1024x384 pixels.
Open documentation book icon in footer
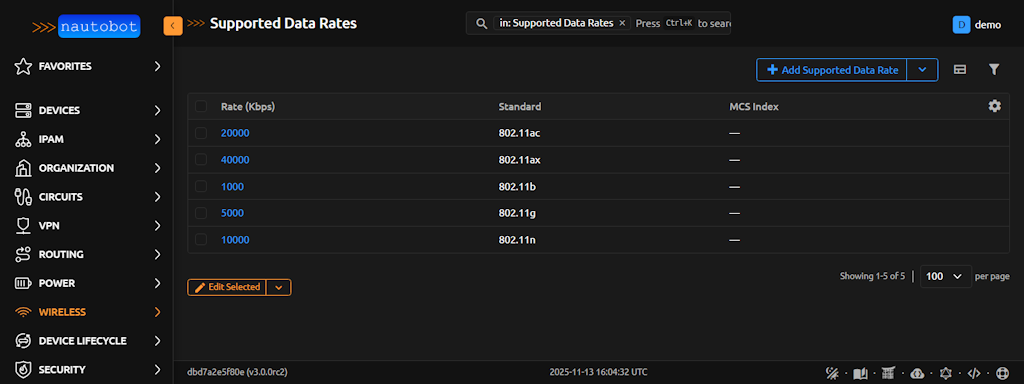(x=861, y=373)
